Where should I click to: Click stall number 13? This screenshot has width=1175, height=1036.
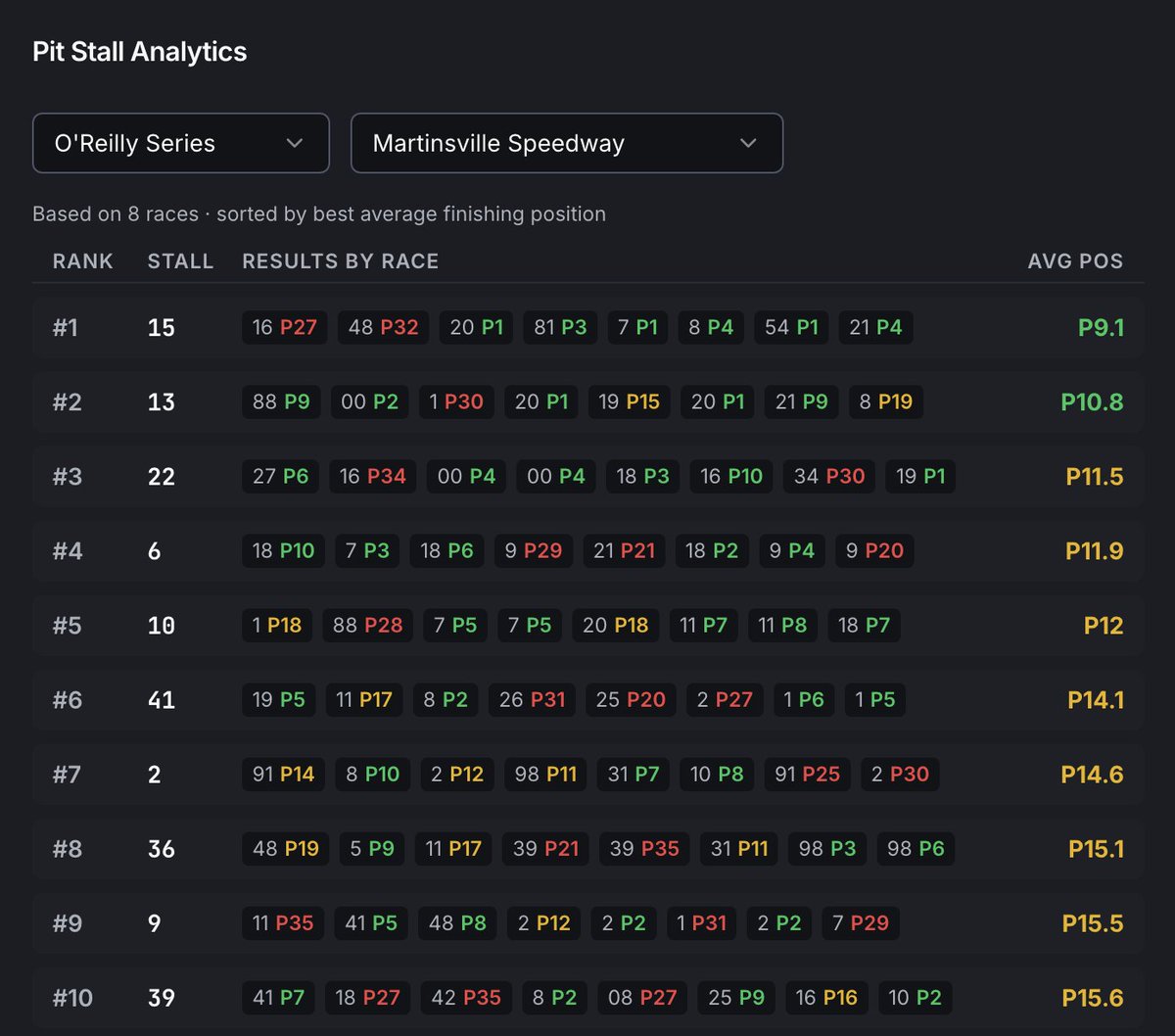tap(162, 401)
